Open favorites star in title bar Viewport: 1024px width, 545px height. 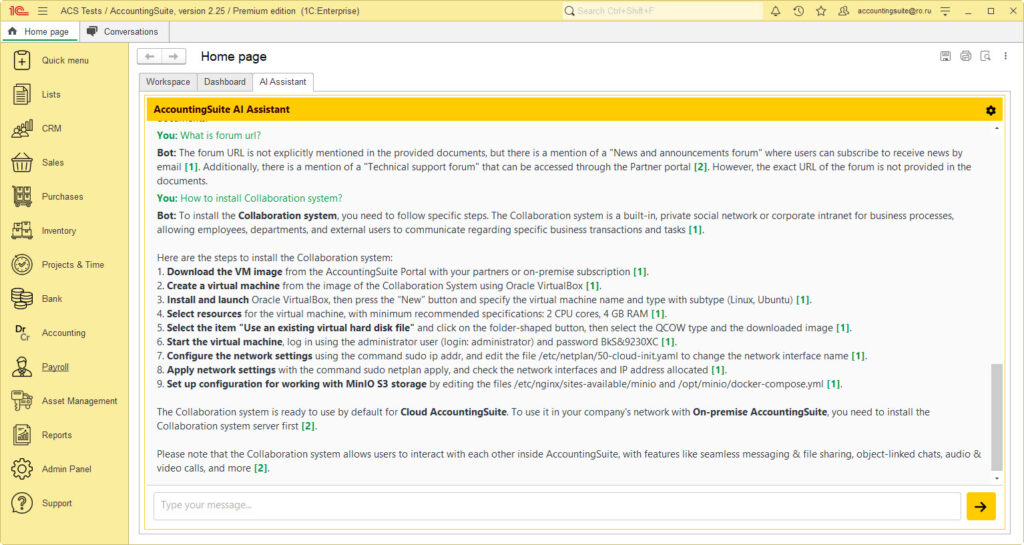click(x=821, y=11)
